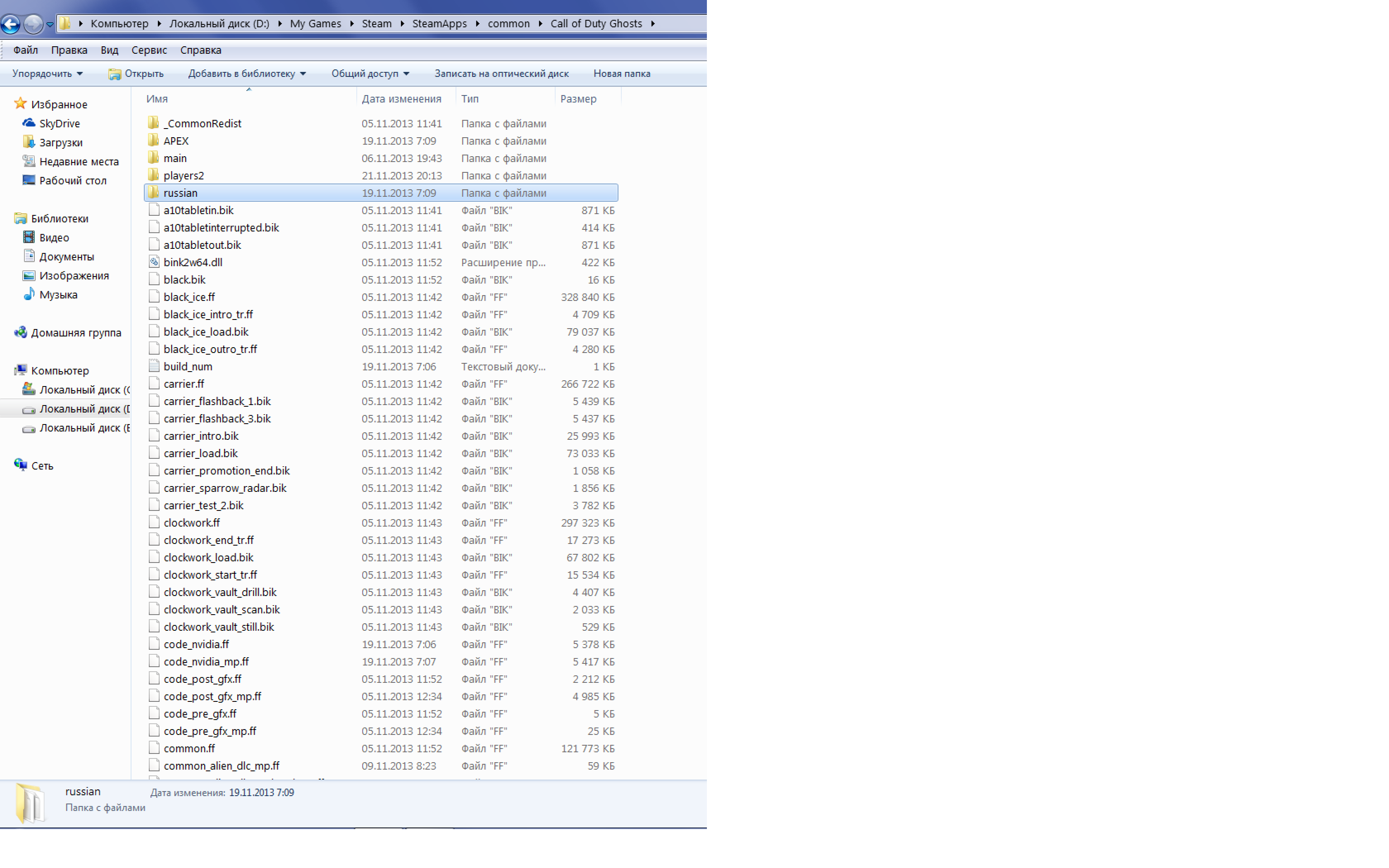Open the Файл menu

[26, 50]
